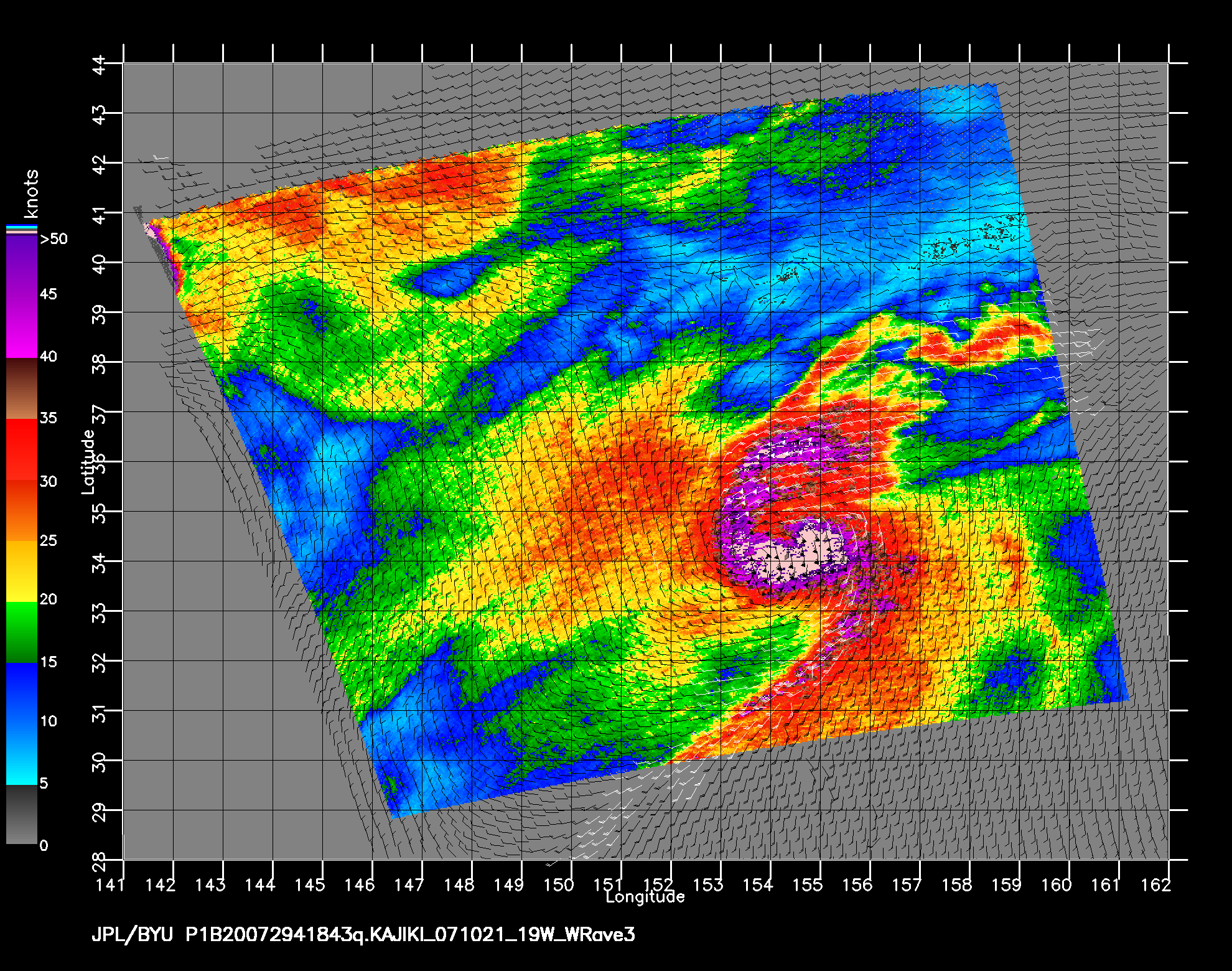Click the 'Latitude' axis title
This screenshot has width=1232, height=971.
pos(88,462)
